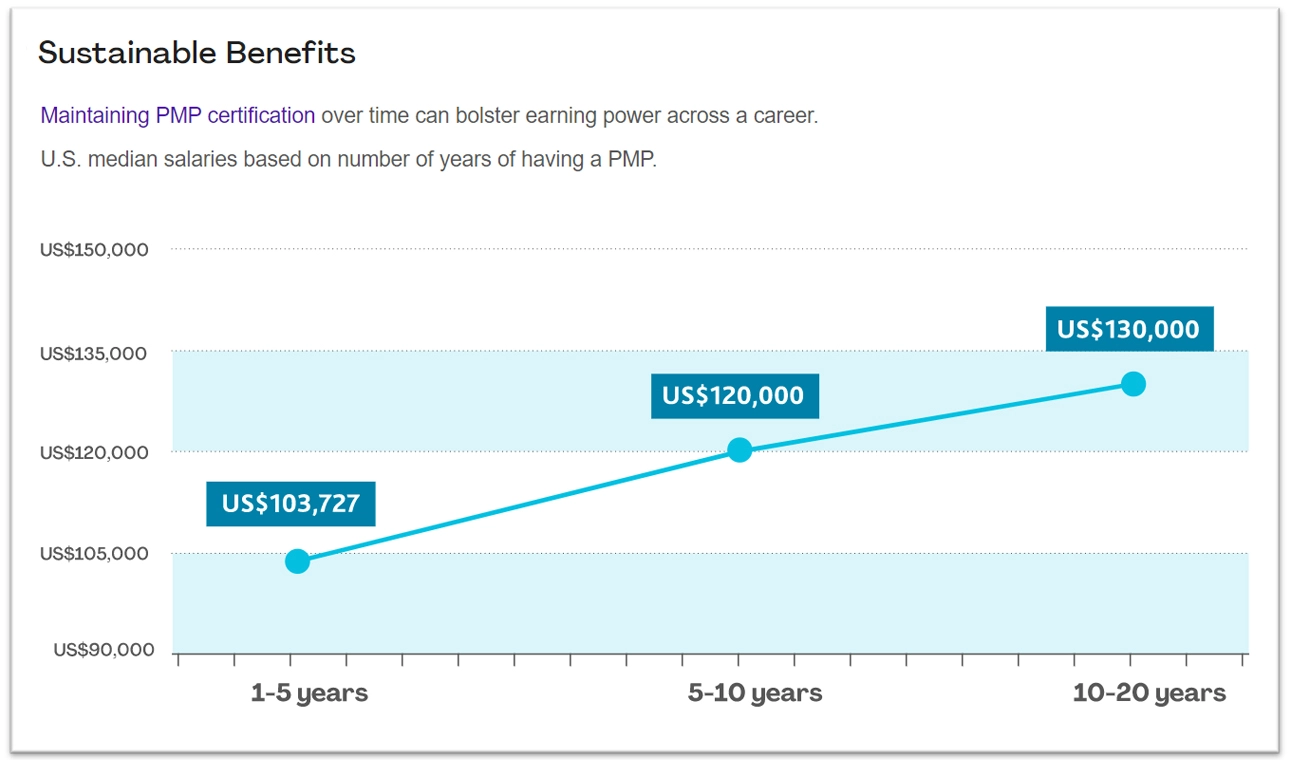Click line segment between last two data points

936,417
